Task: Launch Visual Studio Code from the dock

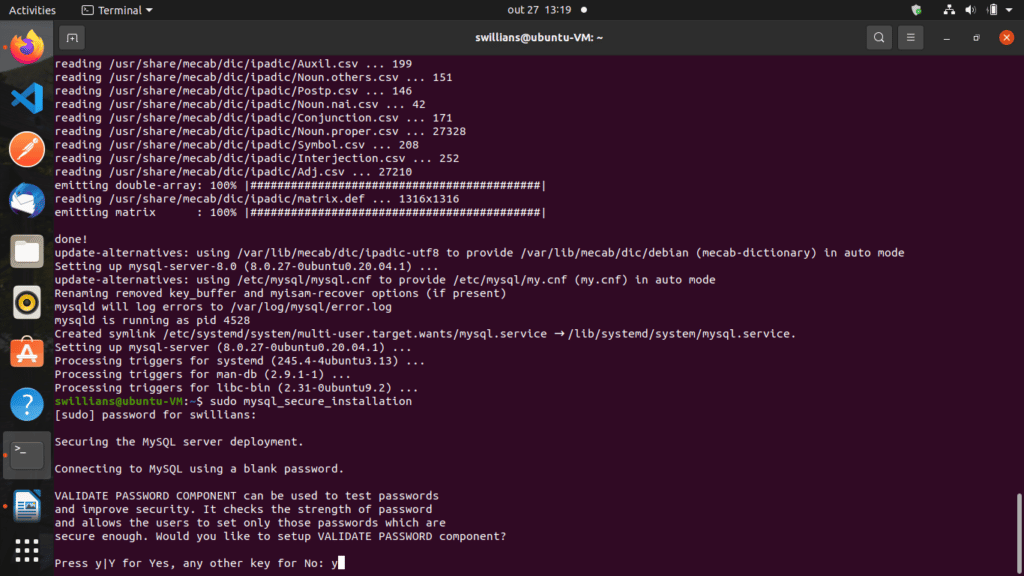Action: click(x=27, y=98)
